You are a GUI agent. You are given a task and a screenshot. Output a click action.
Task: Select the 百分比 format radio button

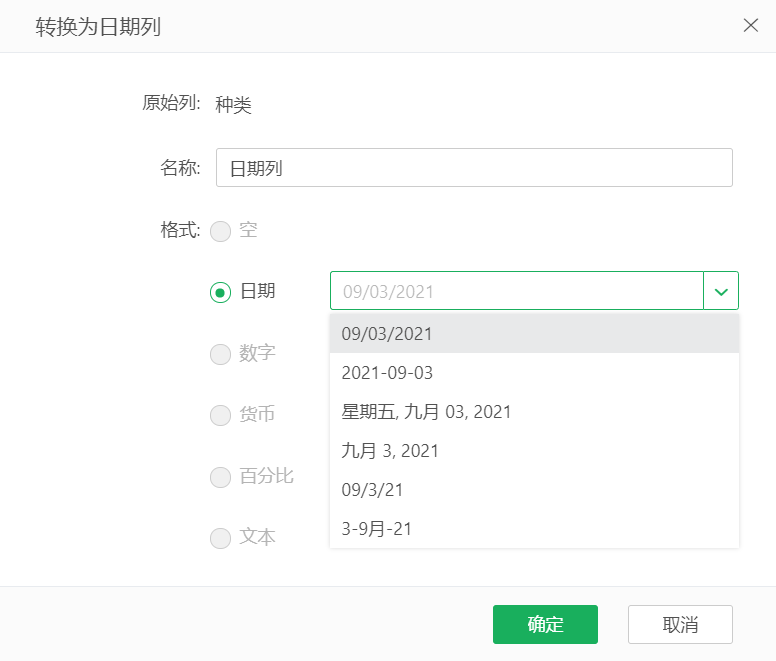point(220,477)
